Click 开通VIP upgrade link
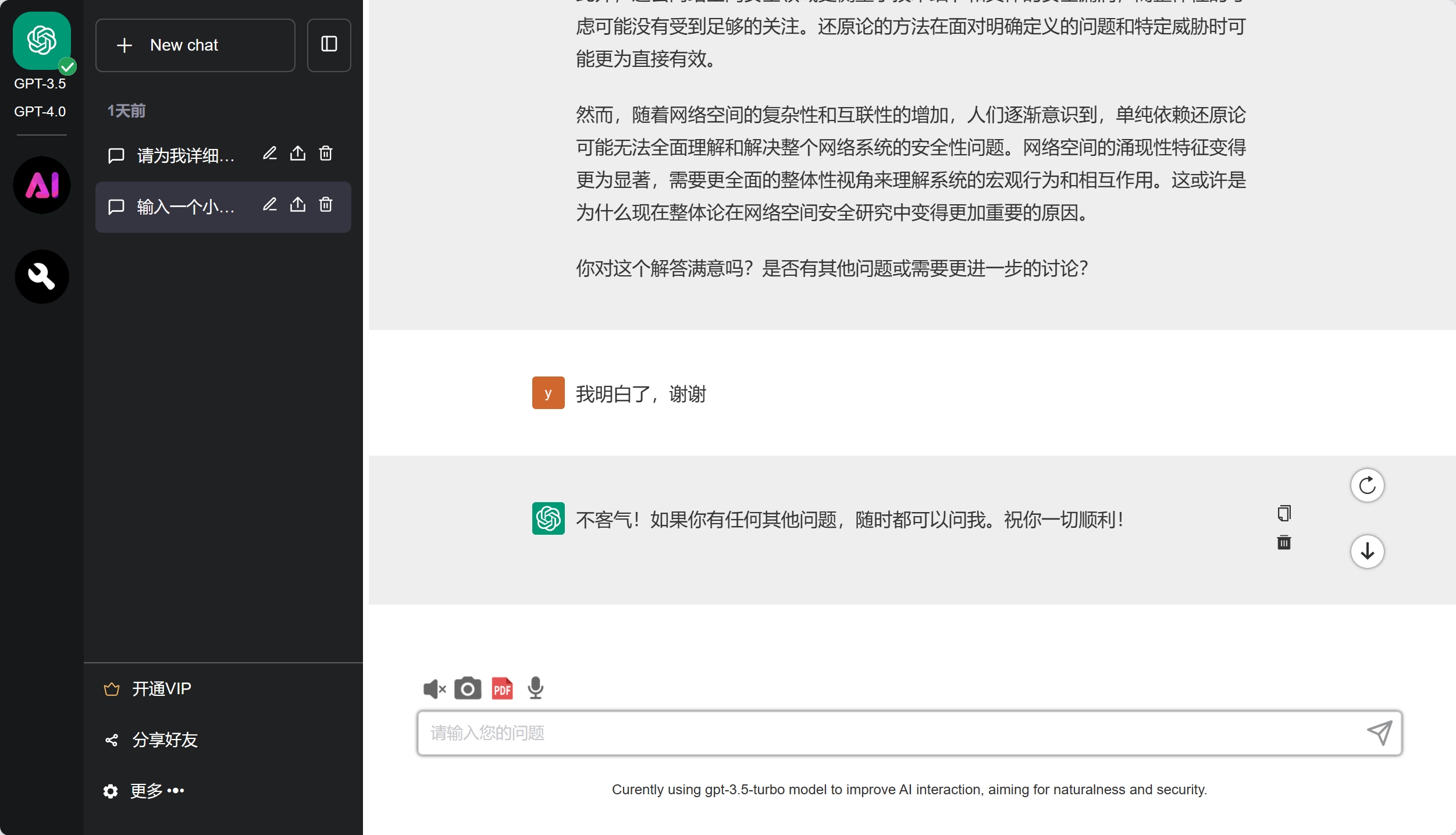 point(161,689)
